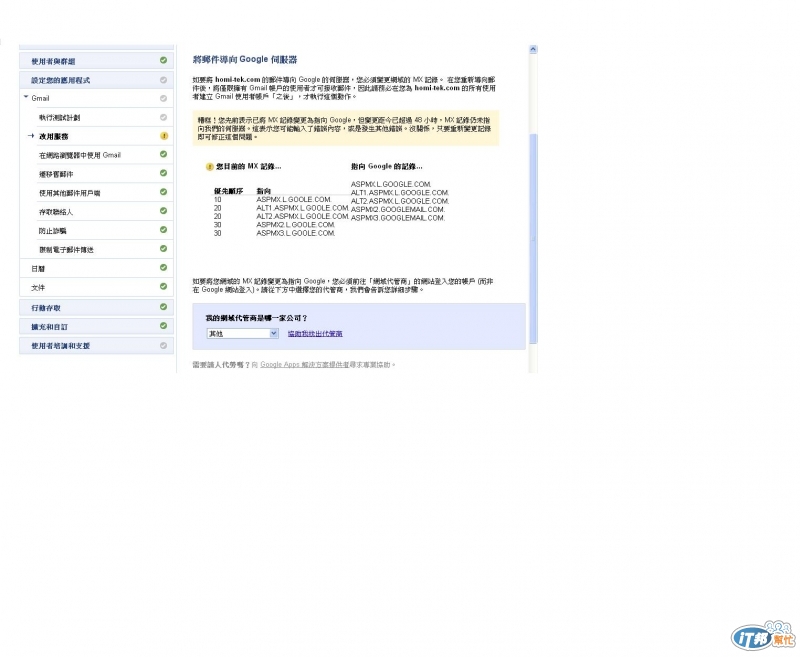Expand the 使用者培訓和支援 section
800x657 pixels.
coord(96,345)
